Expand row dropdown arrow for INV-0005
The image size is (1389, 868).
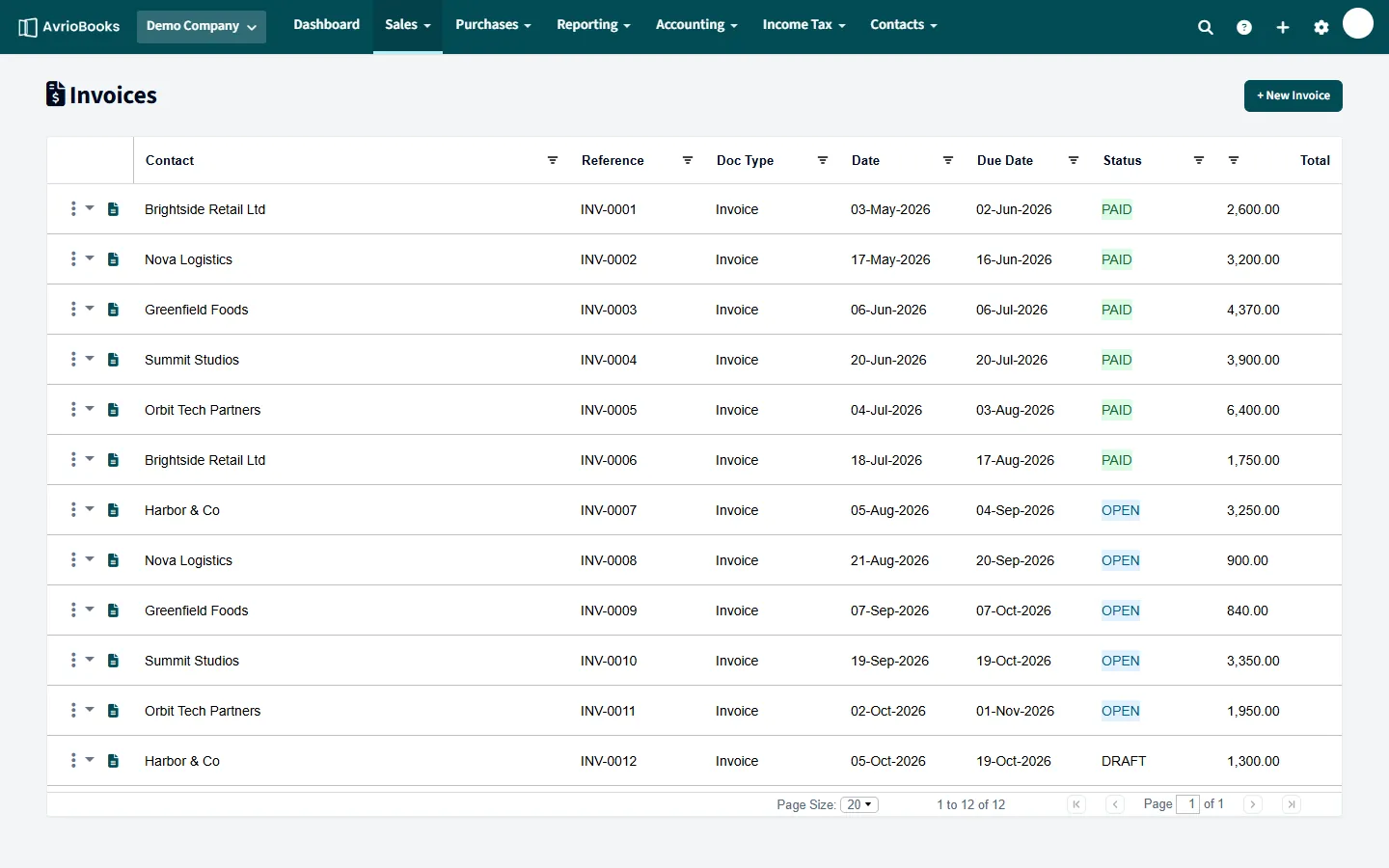click(90, 408)
